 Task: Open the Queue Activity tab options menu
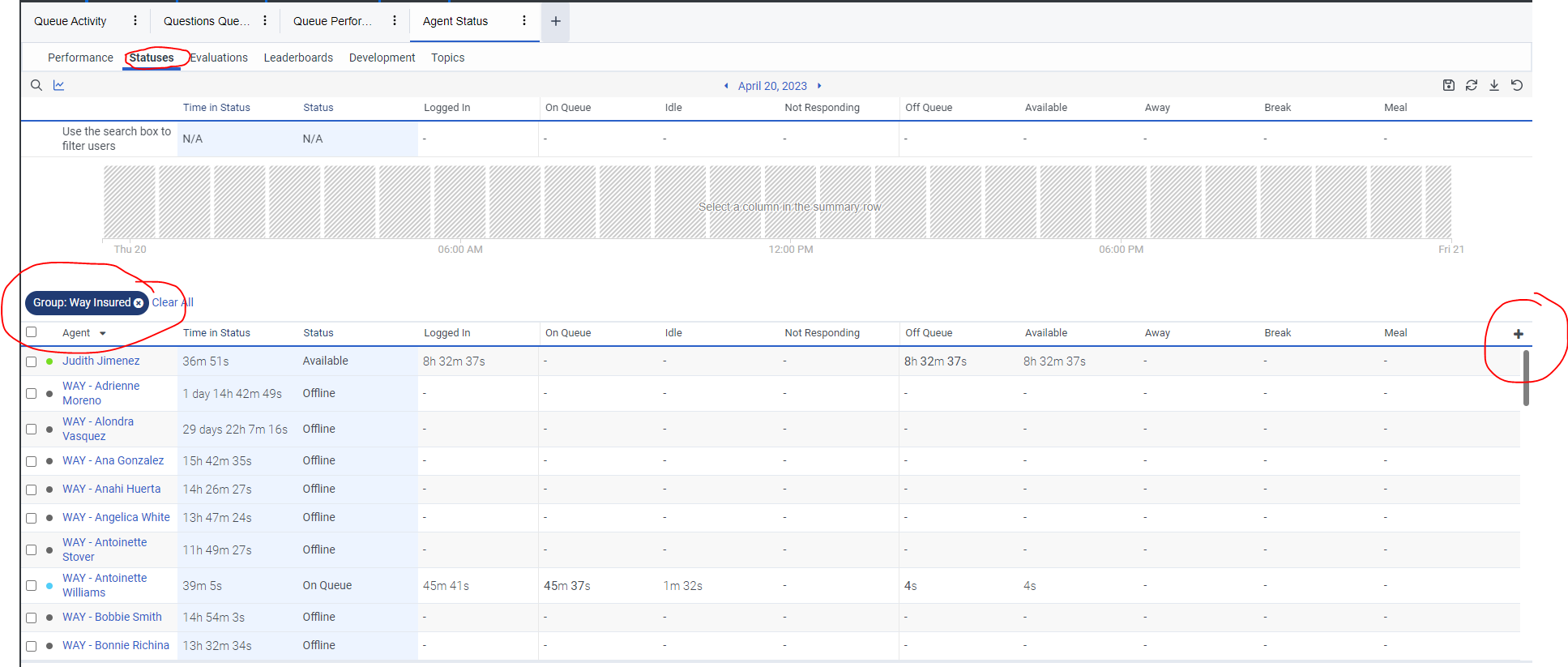tap(135, 21)
